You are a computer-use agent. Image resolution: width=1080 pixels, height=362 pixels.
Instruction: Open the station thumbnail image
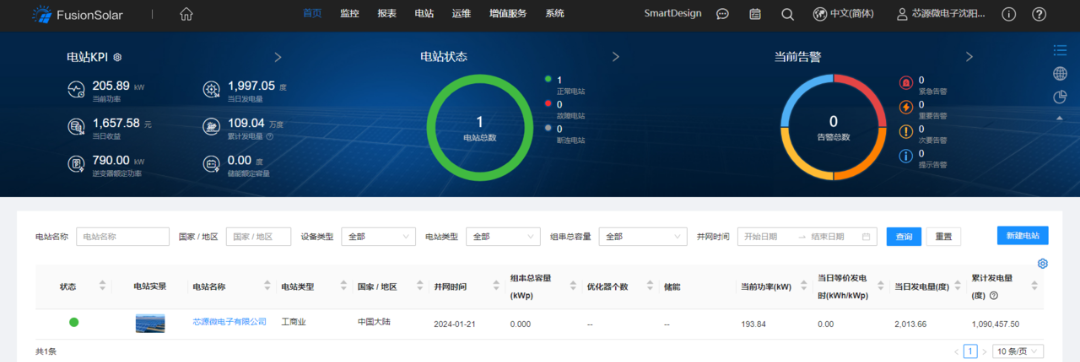tap(150, 323)
